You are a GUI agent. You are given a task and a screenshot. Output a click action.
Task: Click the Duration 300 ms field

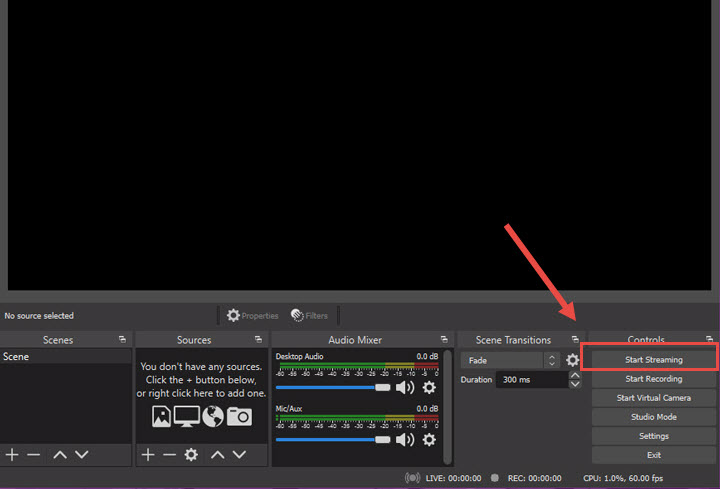[532, 380]
